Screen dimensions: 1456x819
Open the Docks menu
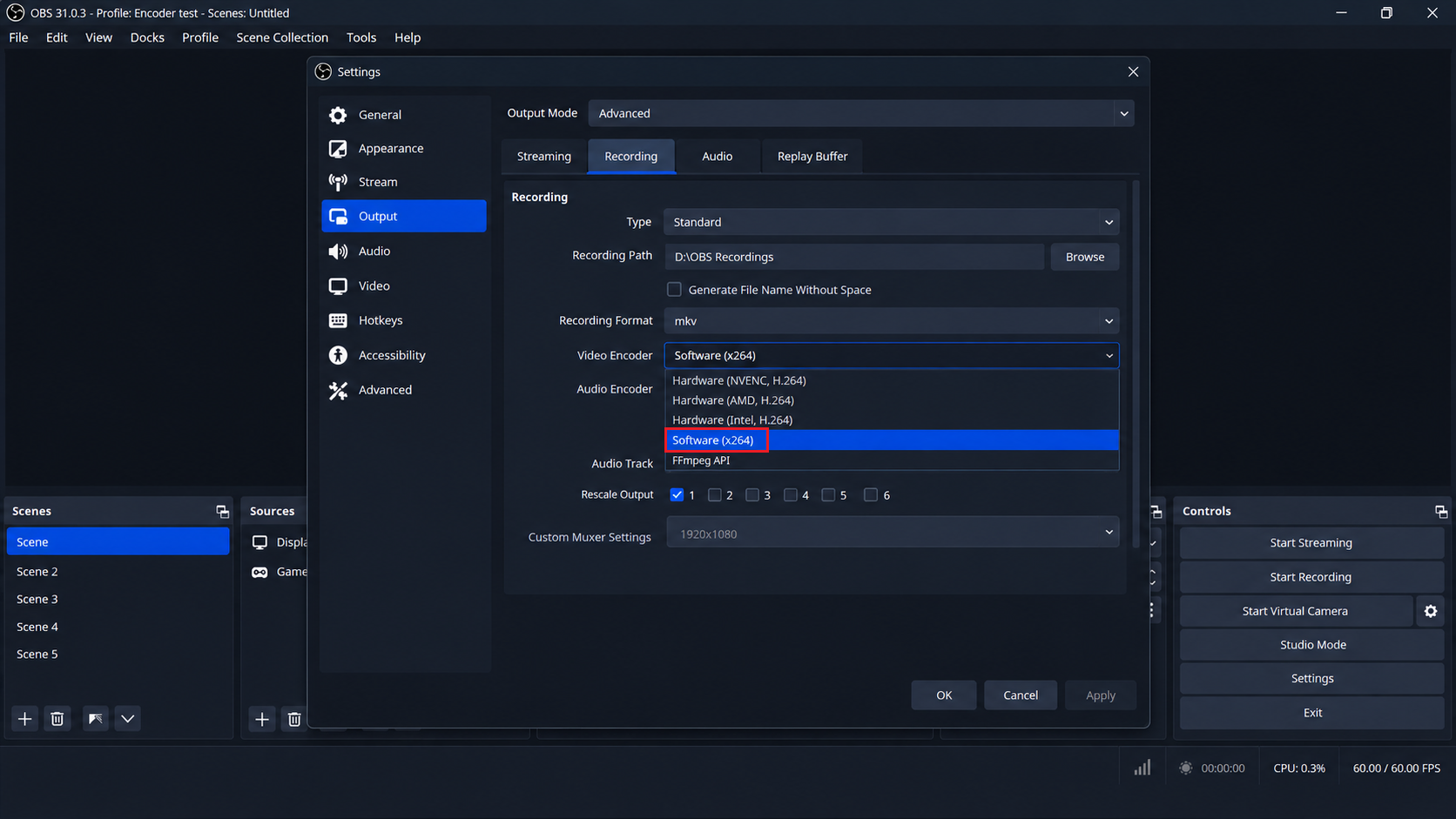coord(147,37)
